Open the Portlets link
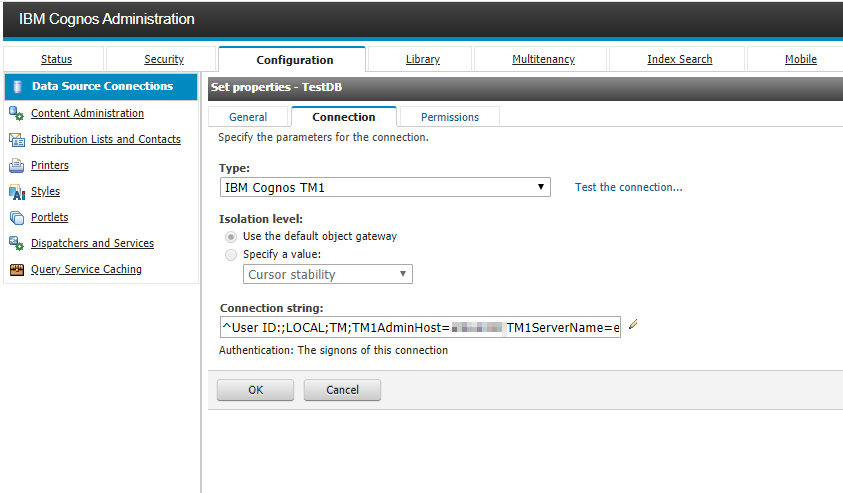This screenshot has width=843, height=493. tap(49, 217)
